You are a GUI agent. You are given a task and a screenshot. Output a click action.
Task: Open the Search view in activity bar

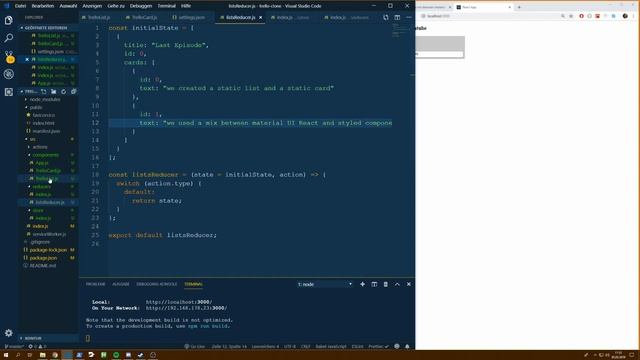[x=9, y=38]
